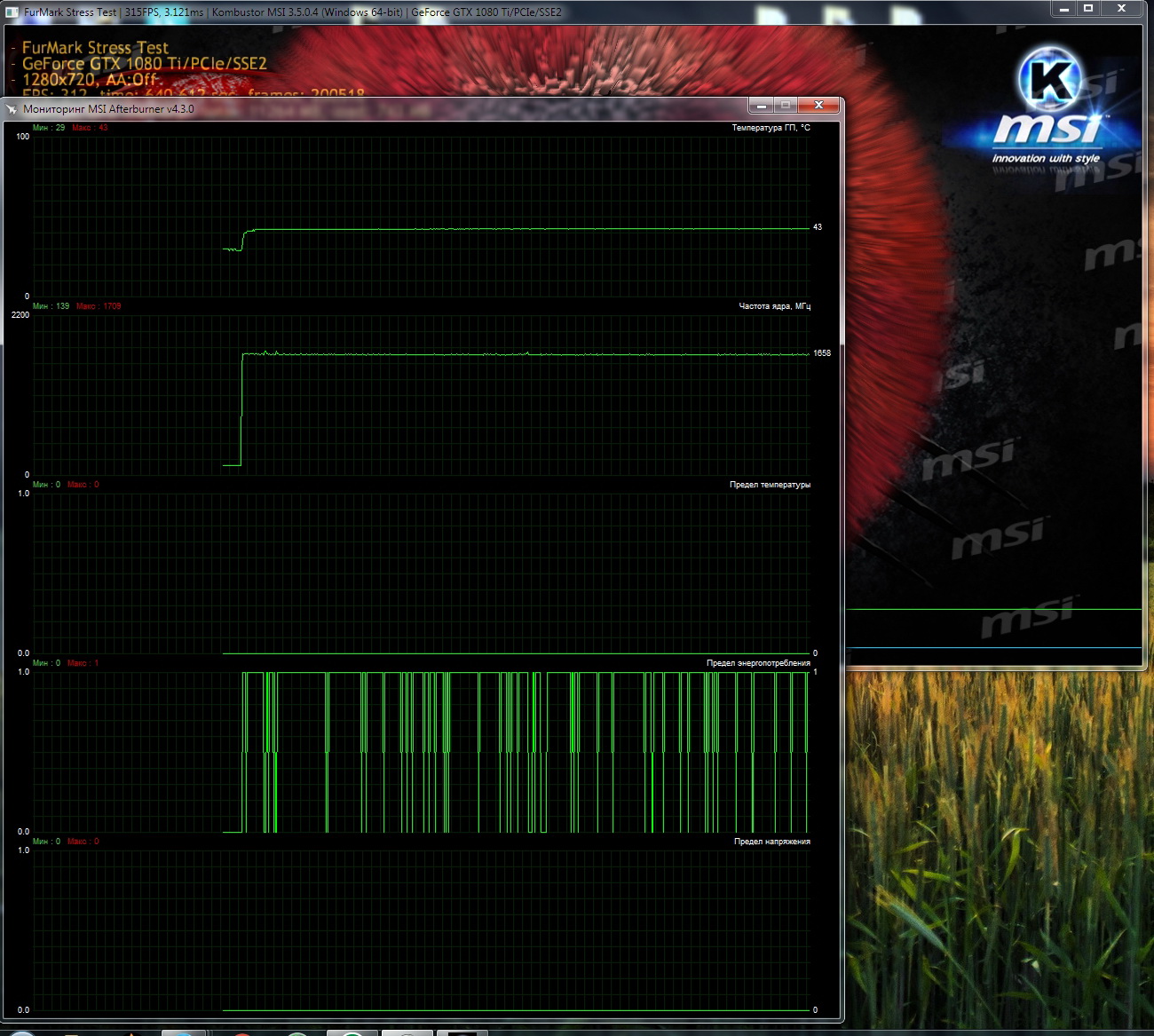Click the power limit graph plot area
This screenshot has height=1036, width=1154.
422,752
